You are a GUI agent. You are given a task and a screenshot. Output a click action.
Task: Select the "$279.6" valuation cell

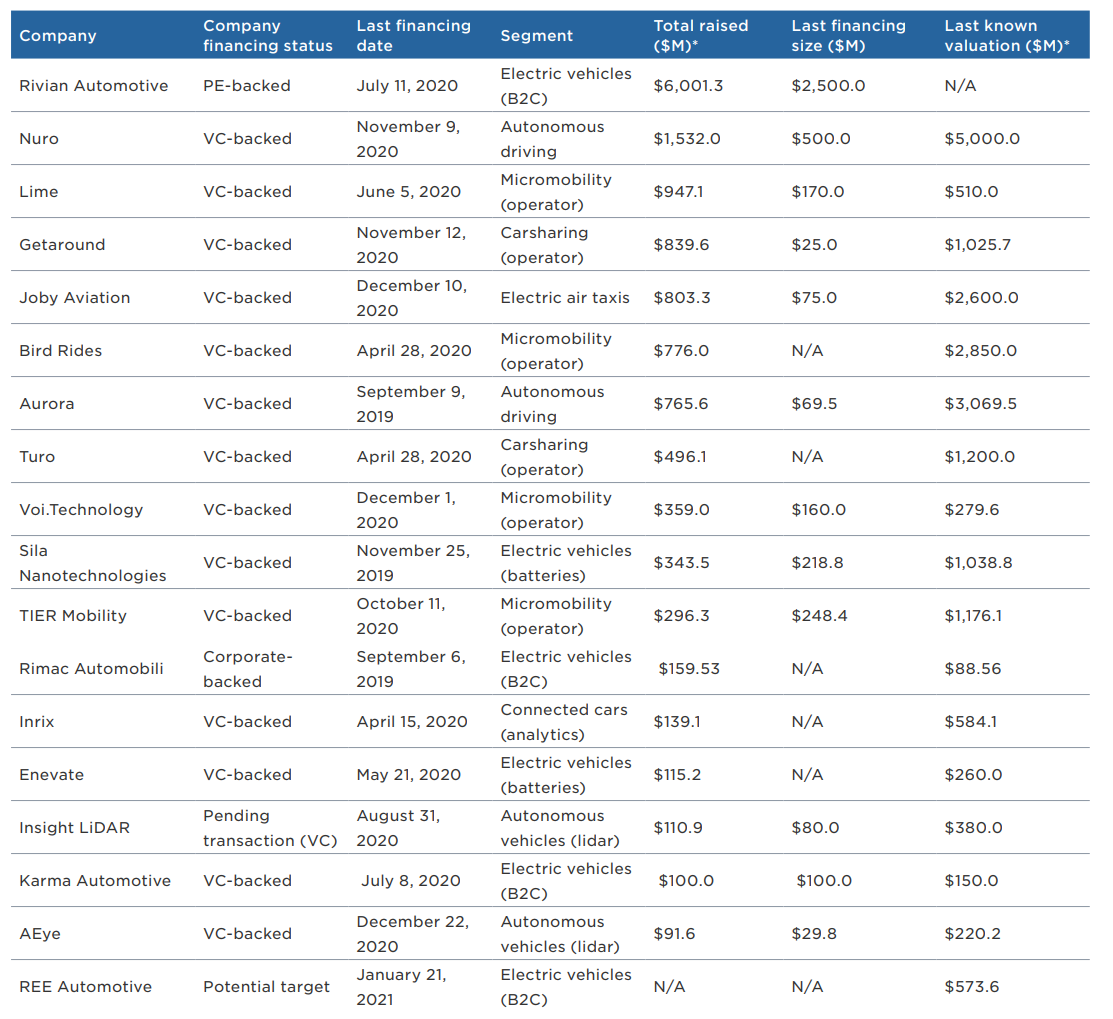(971, 510)
